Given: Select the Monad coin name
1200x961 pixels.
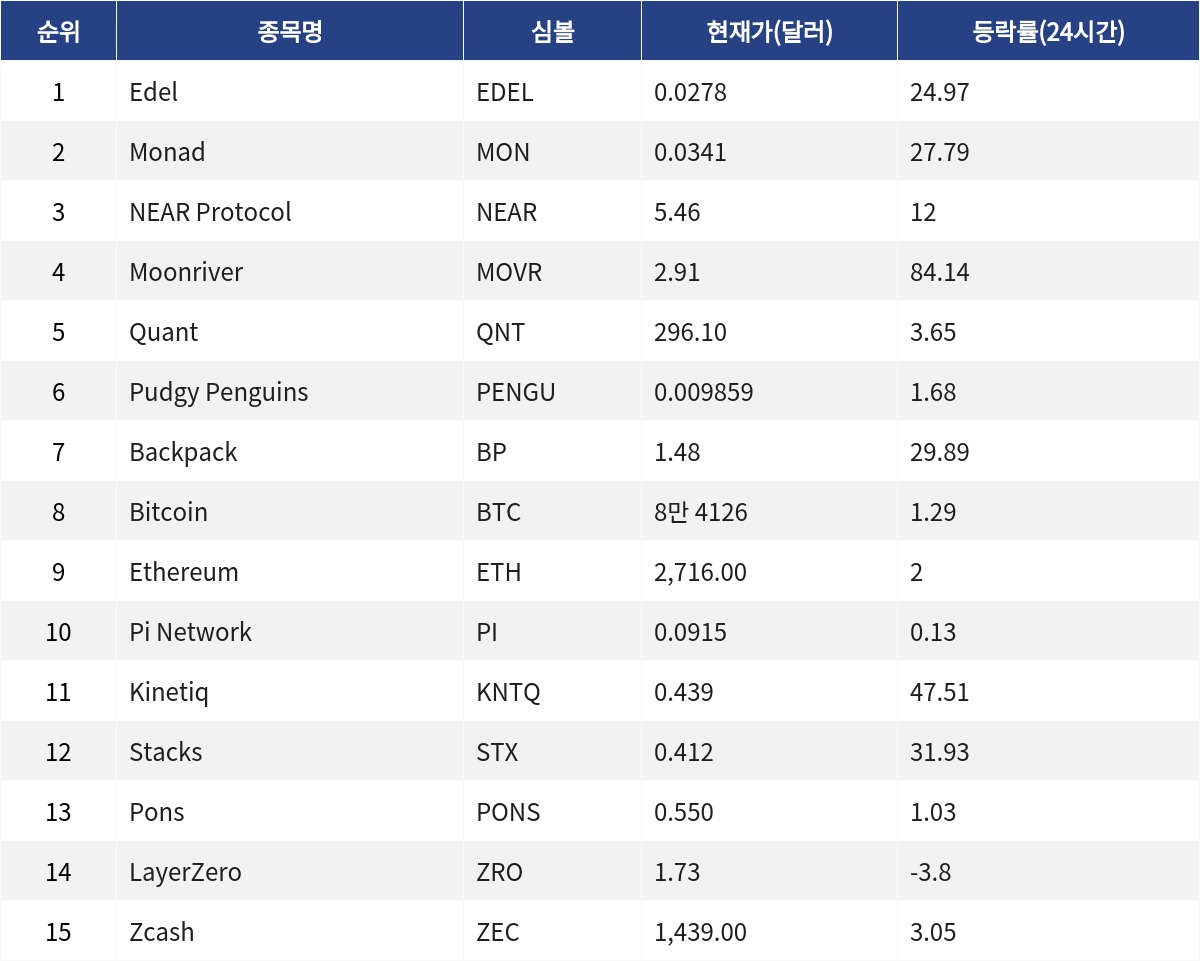Looking at the screenshot, I should tap(167, 152).
